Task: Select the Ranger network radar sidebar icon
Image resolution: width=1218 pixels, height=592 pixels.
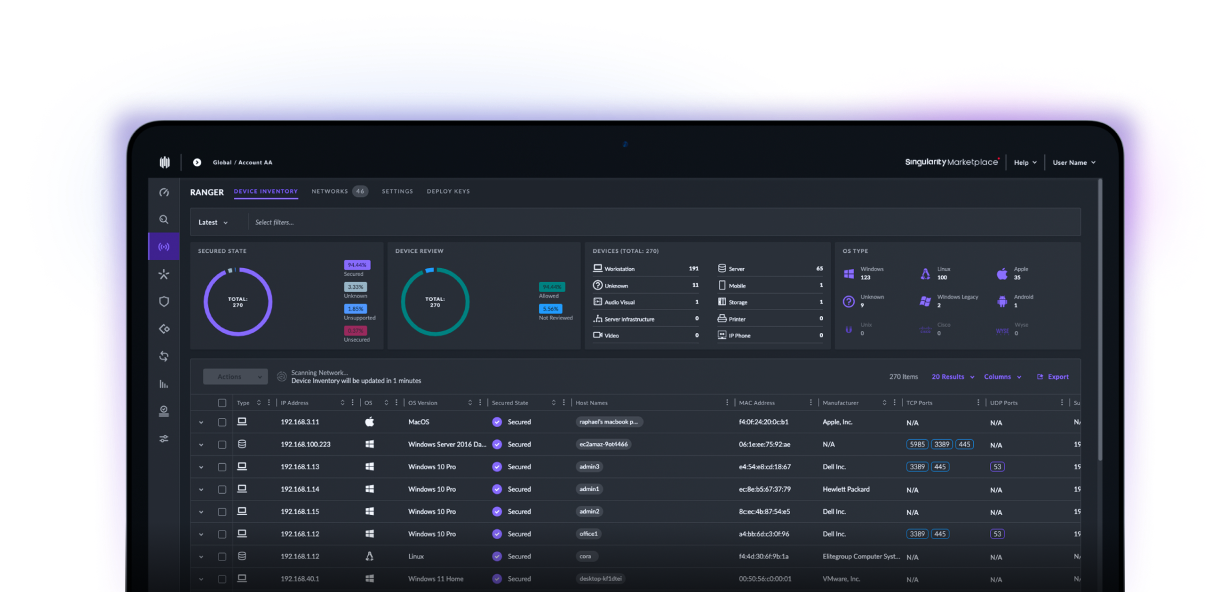Action: 164,246
